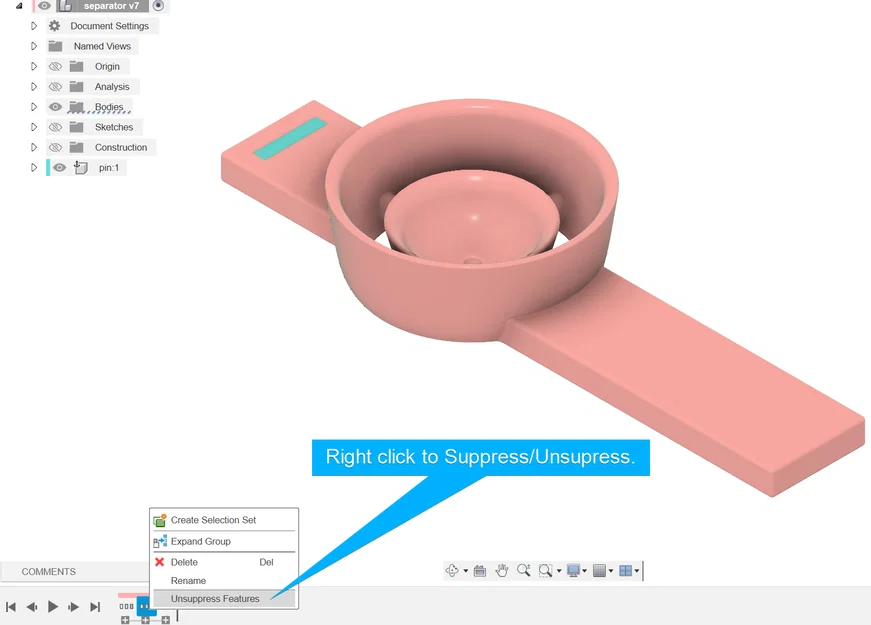Open the Orbit type dropdown arrow
Image resolution: width=871 pixels, height=625 pixels.
465,571
